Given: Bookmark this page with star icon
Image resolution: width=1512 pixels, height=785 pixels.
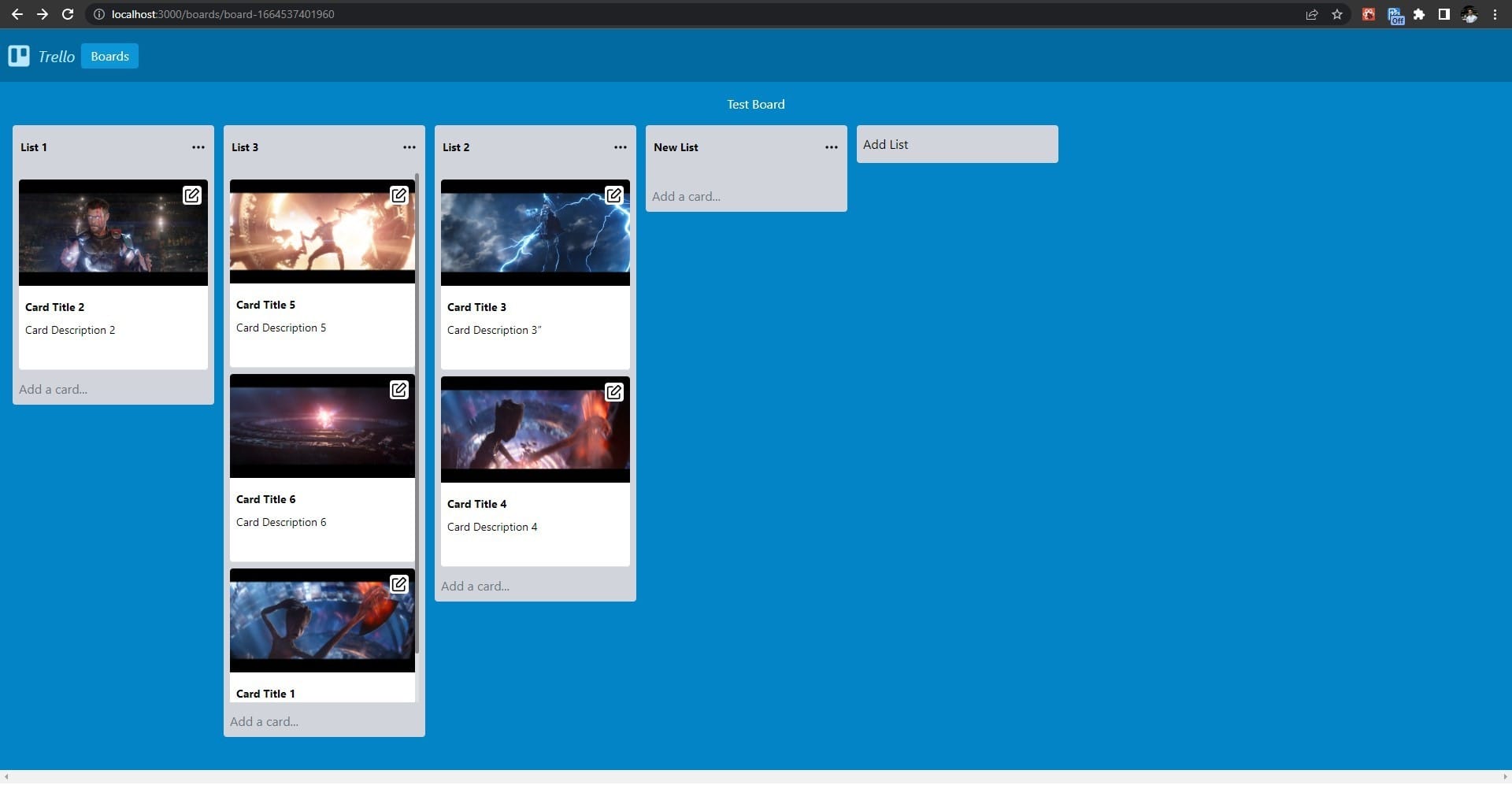Looking at the screenshot, I should pyautogui.click(x=1337, y=14).
